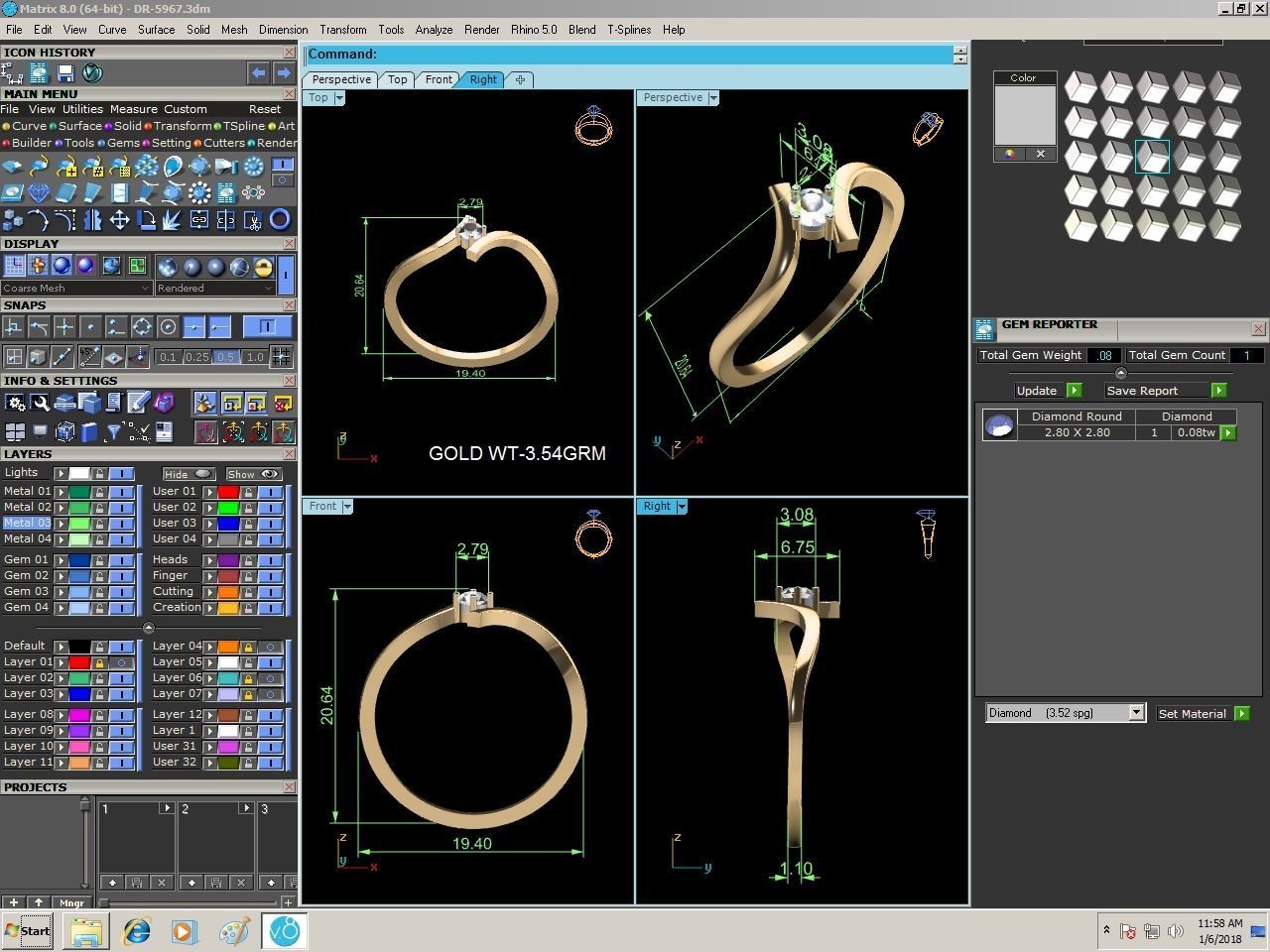Click the ring band tool icon

click(x=280, y=219)
